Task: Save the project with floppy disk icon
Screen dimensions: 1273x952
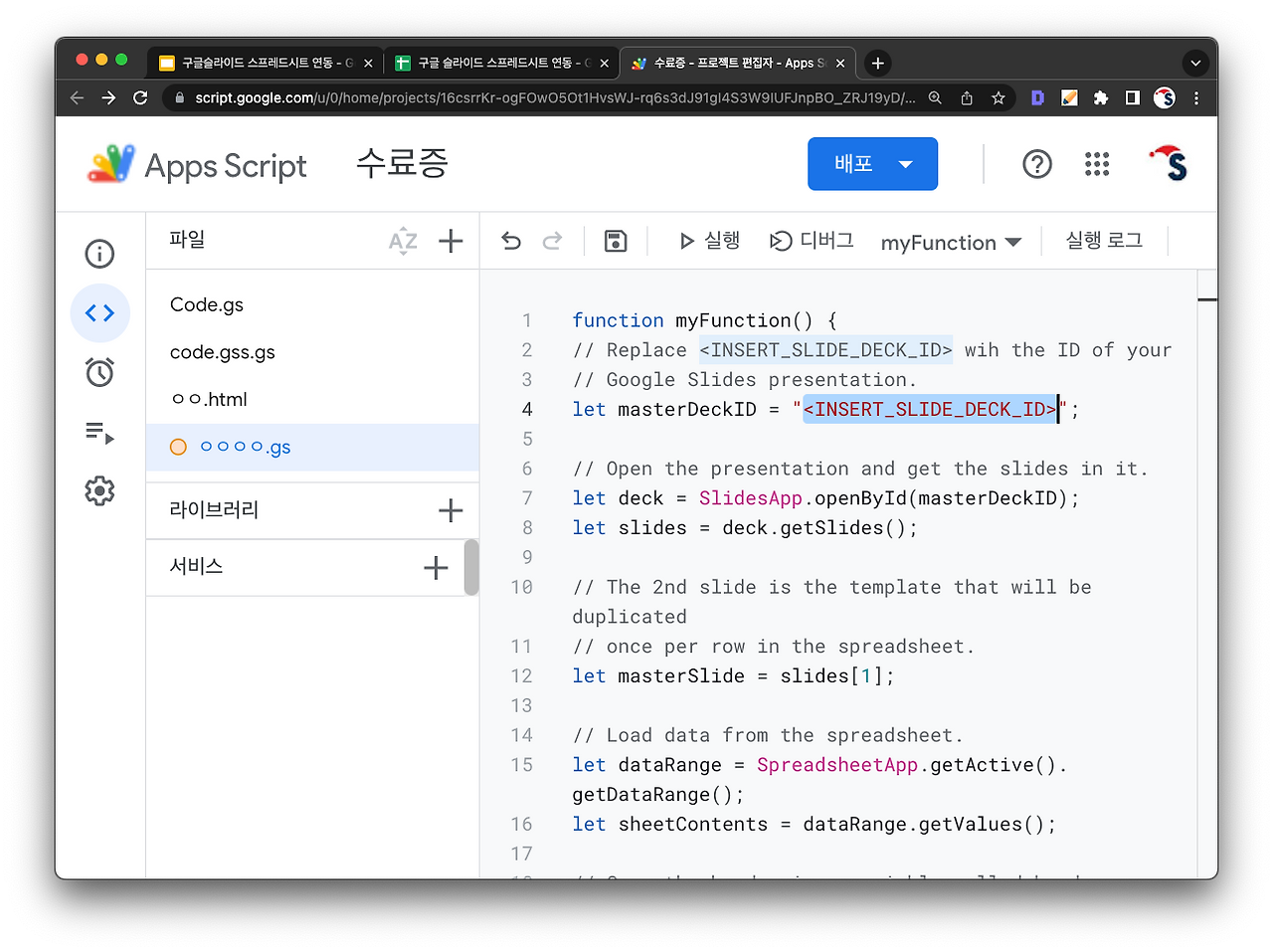Action: click(616, 241)
